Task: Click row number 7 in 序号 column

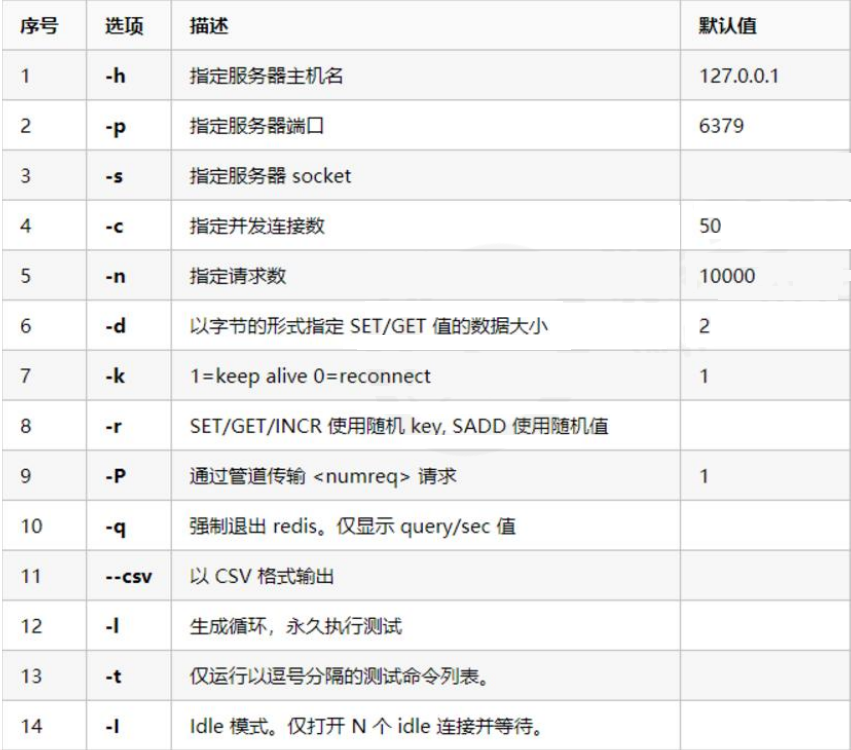Action: (x=26, y=376)
